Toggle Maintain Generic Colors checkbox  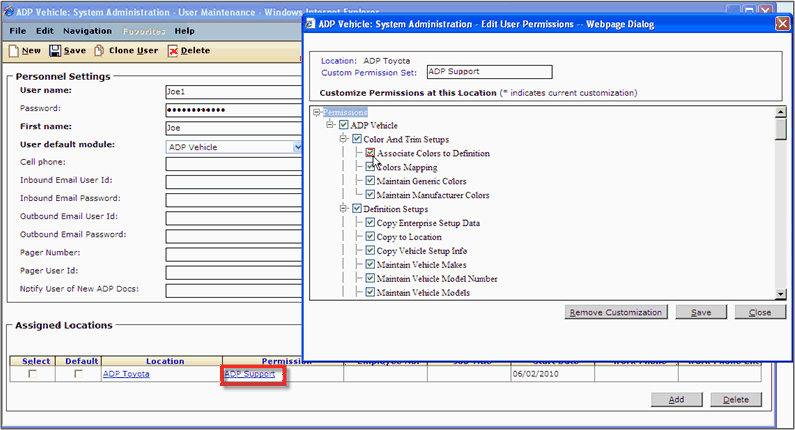click(x=370, y=181)
